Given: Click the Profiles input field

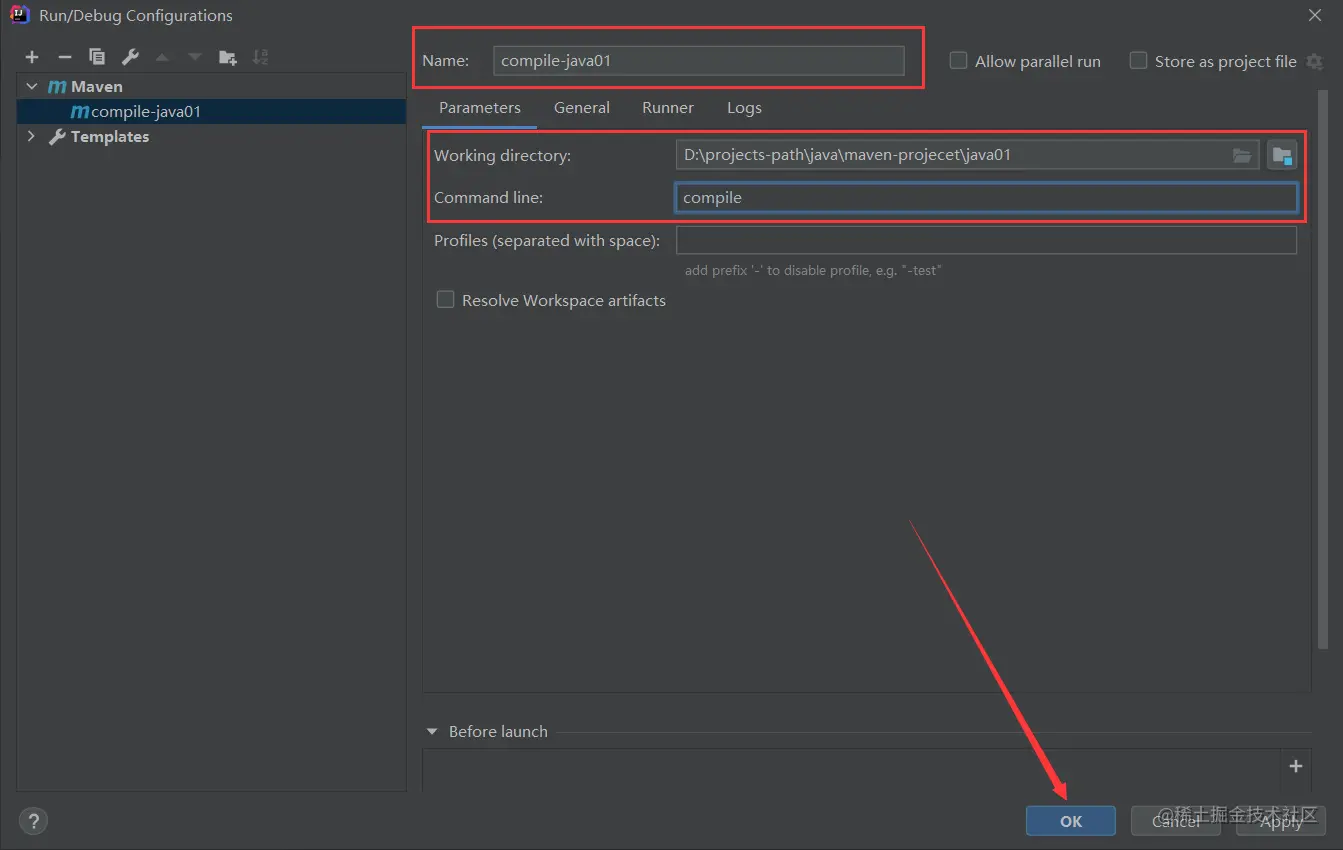Looking at the screenshot, I should [986, 240].
